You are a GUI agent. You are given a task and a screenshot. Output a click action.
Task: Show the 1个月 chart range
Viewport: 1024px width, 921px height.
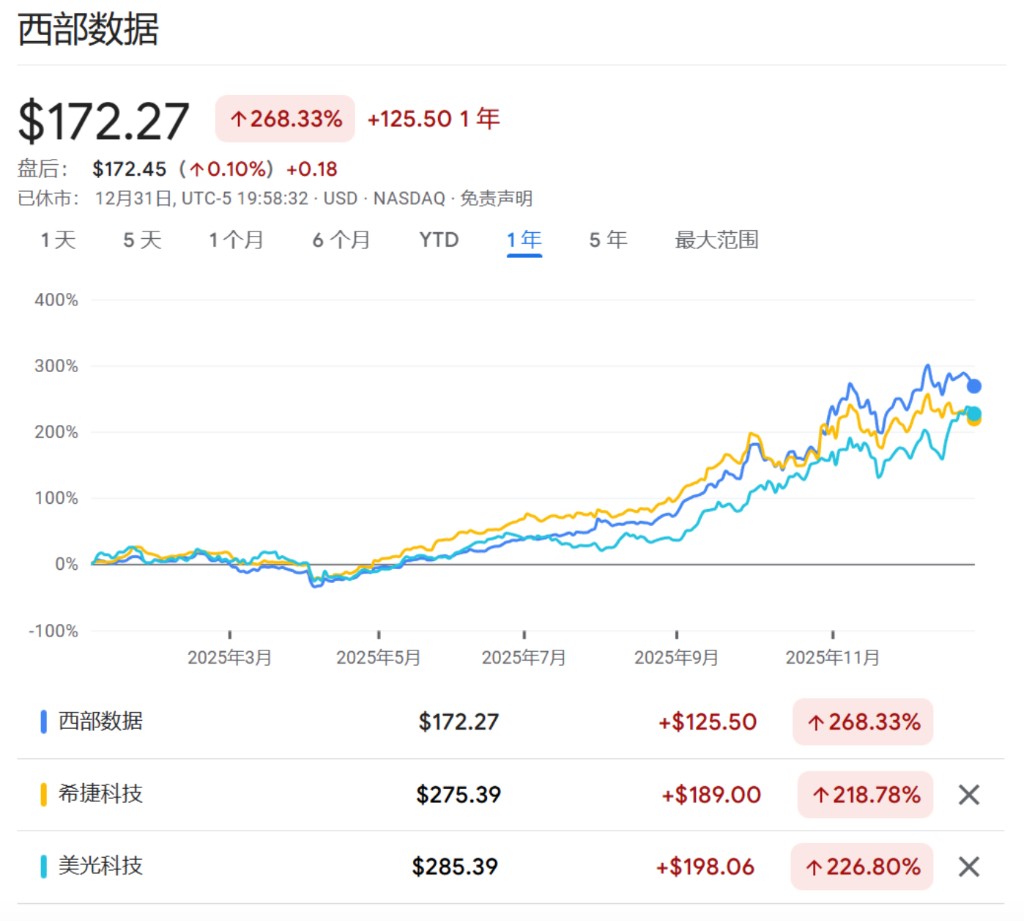(236, 240)
